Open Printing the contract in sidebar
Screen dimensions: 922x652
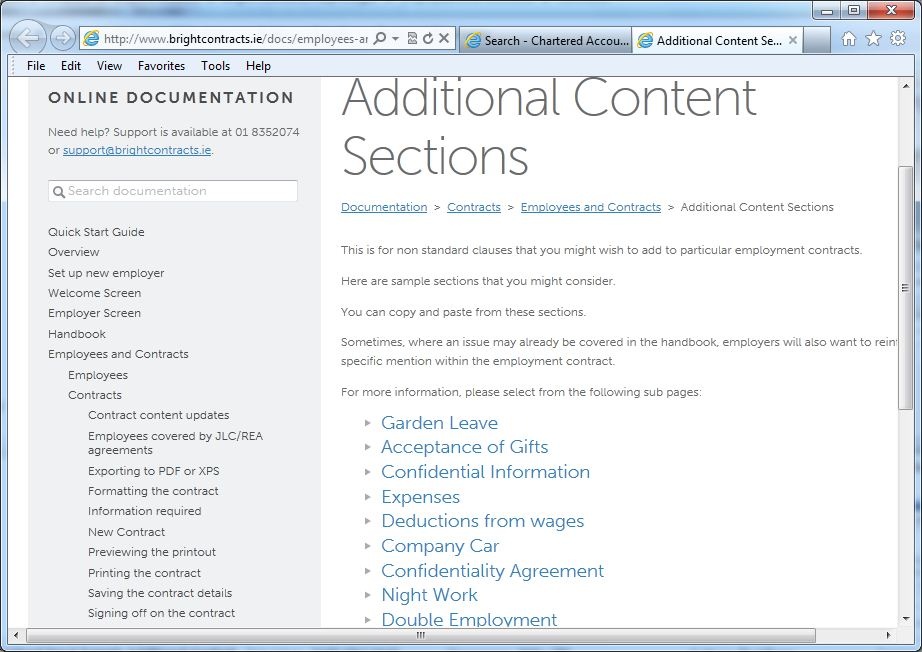point(144,573)
